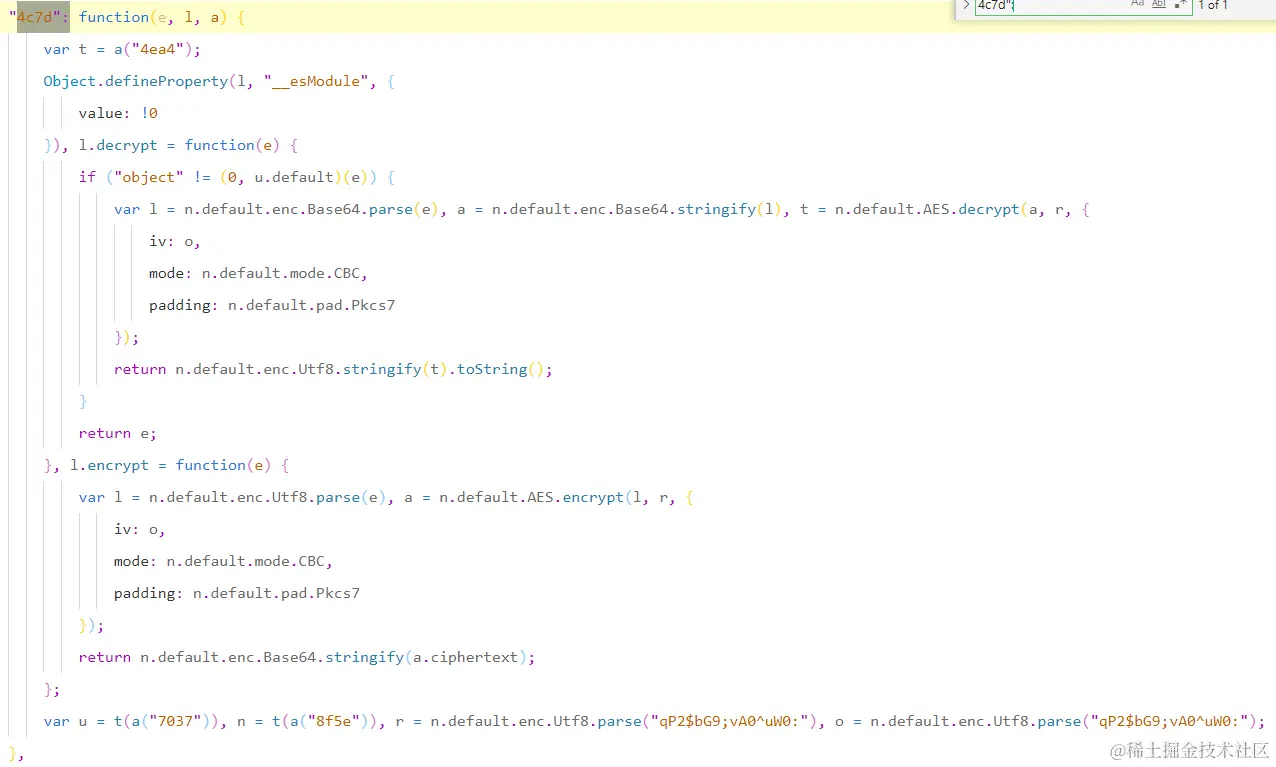Click 'iv: o,' line inside encrypt

point(140,529)
